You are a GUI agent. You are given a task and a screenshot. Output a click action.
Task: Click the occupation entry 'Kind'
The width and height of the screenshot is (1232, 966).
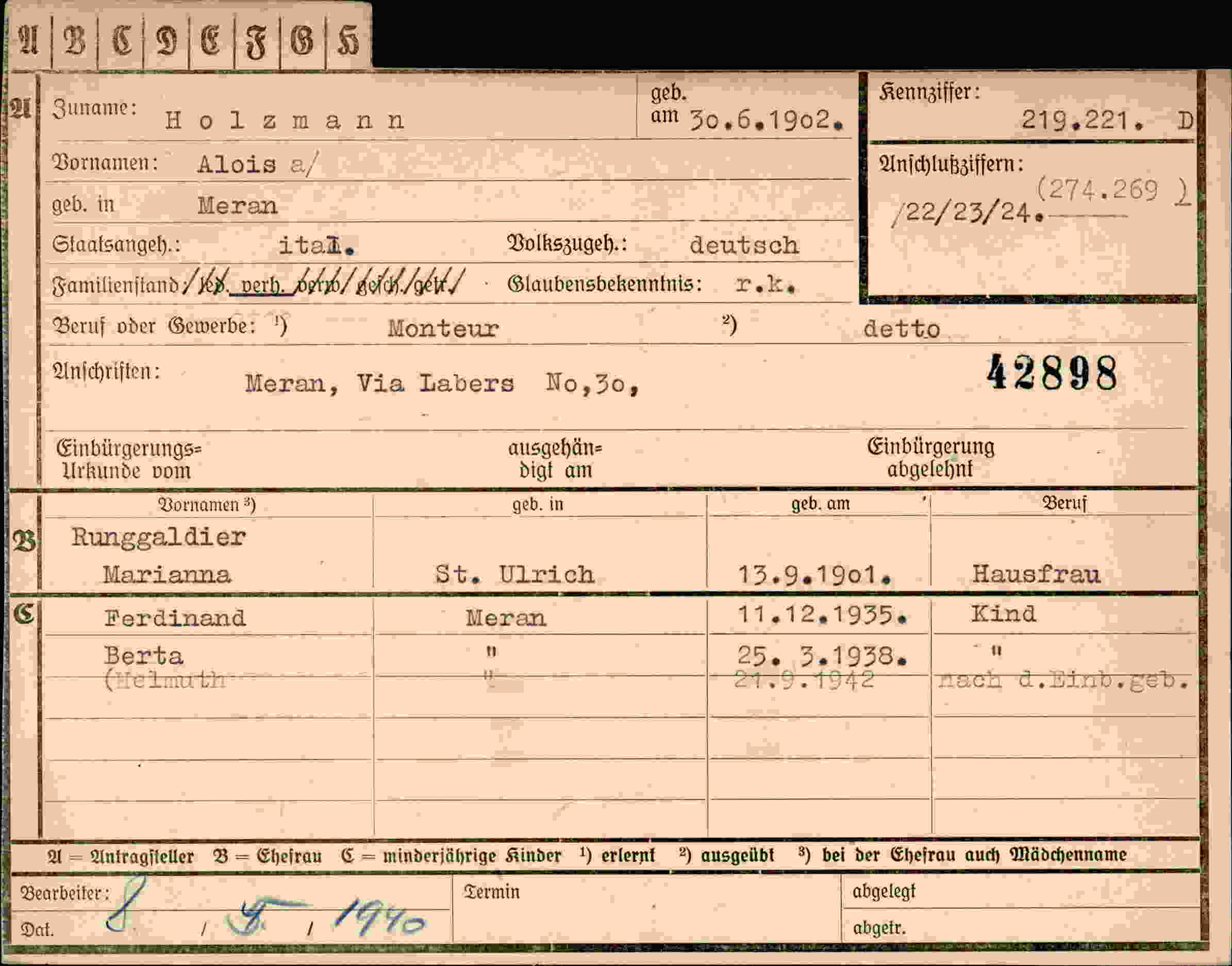coord(1004,614)
